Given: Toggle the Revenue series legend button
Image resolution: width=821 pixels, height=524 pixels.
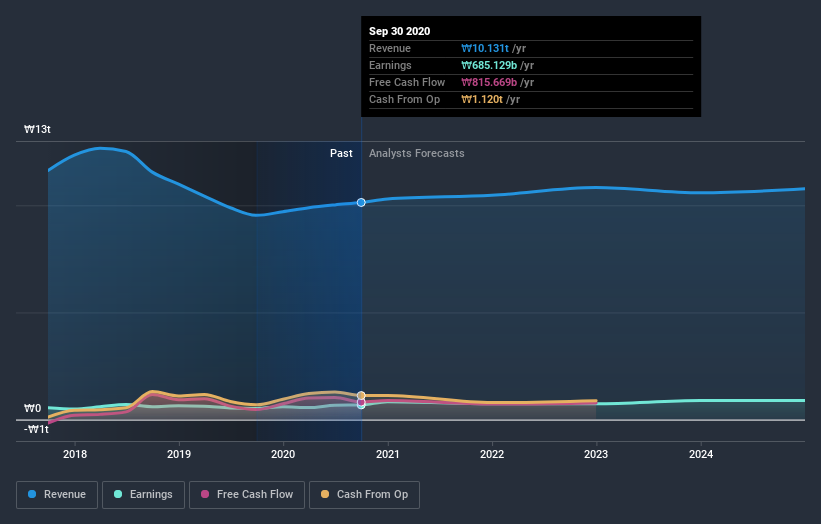Looking at the screenshot, I should pos(57,495).
